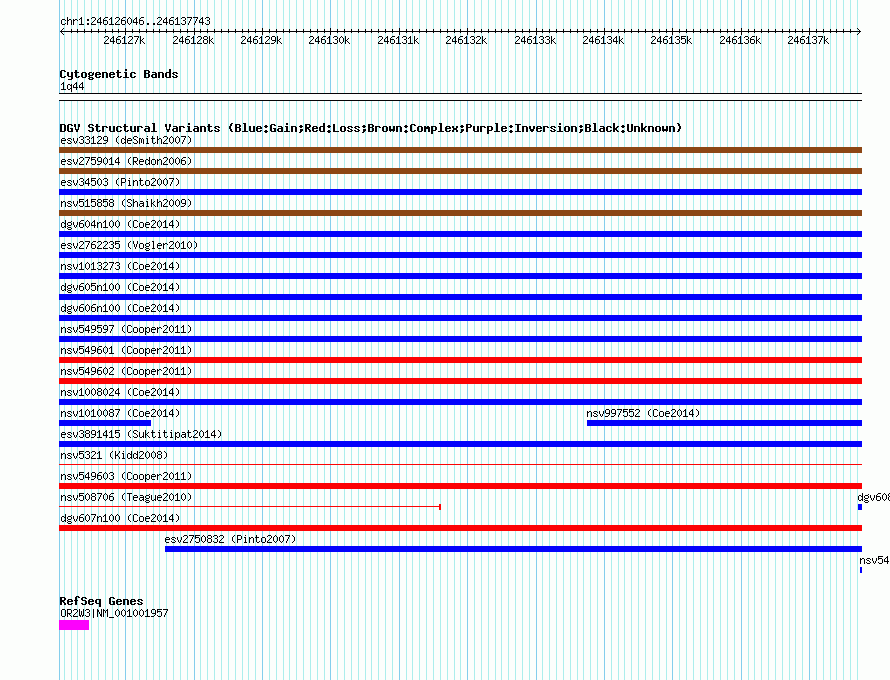Select the chr1:246126046..246137743 region label
This screenshot has width=890, height=680.
(135, 21)
